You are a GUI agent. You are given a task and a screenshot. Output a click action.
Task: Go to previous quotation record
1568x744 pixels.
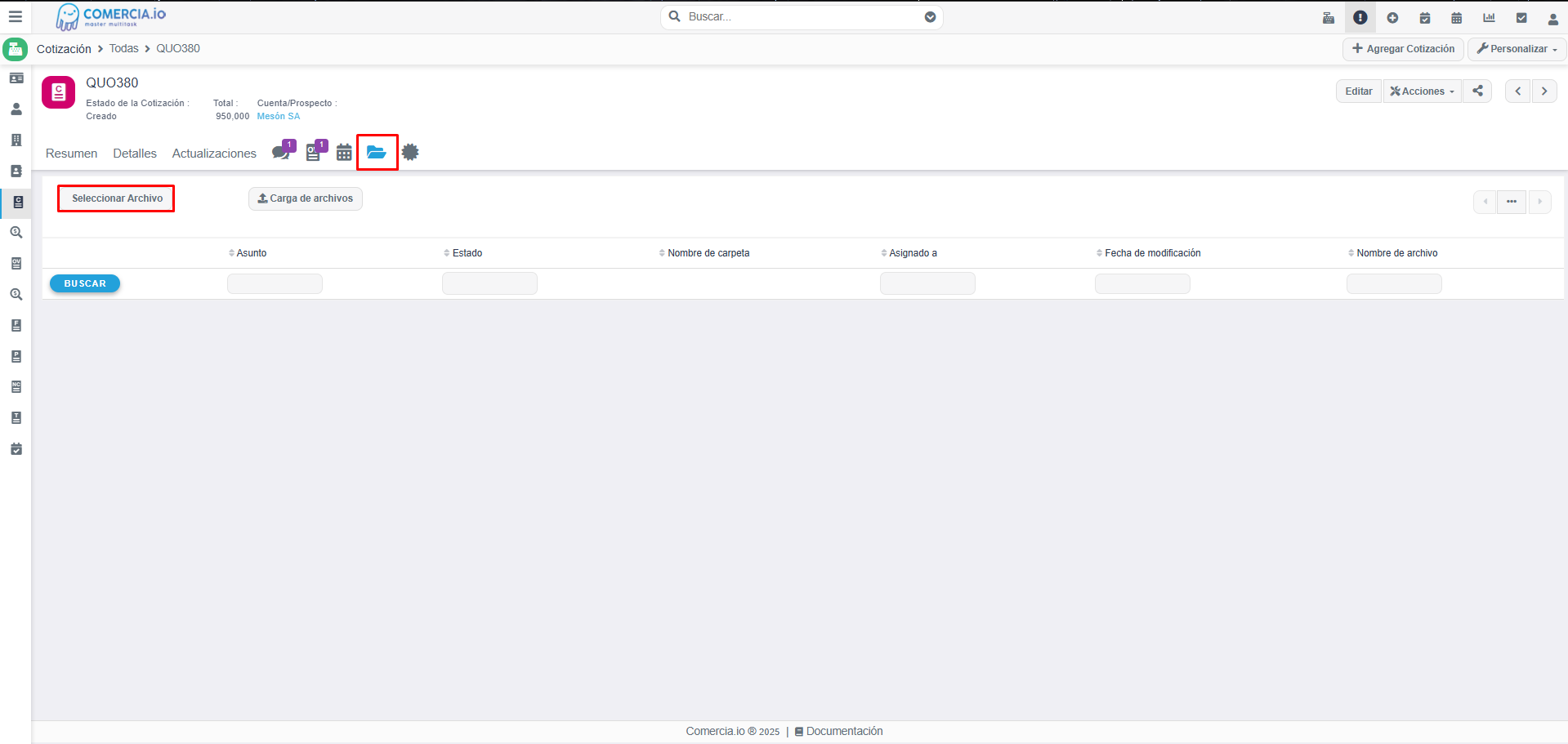[1518, 91]
